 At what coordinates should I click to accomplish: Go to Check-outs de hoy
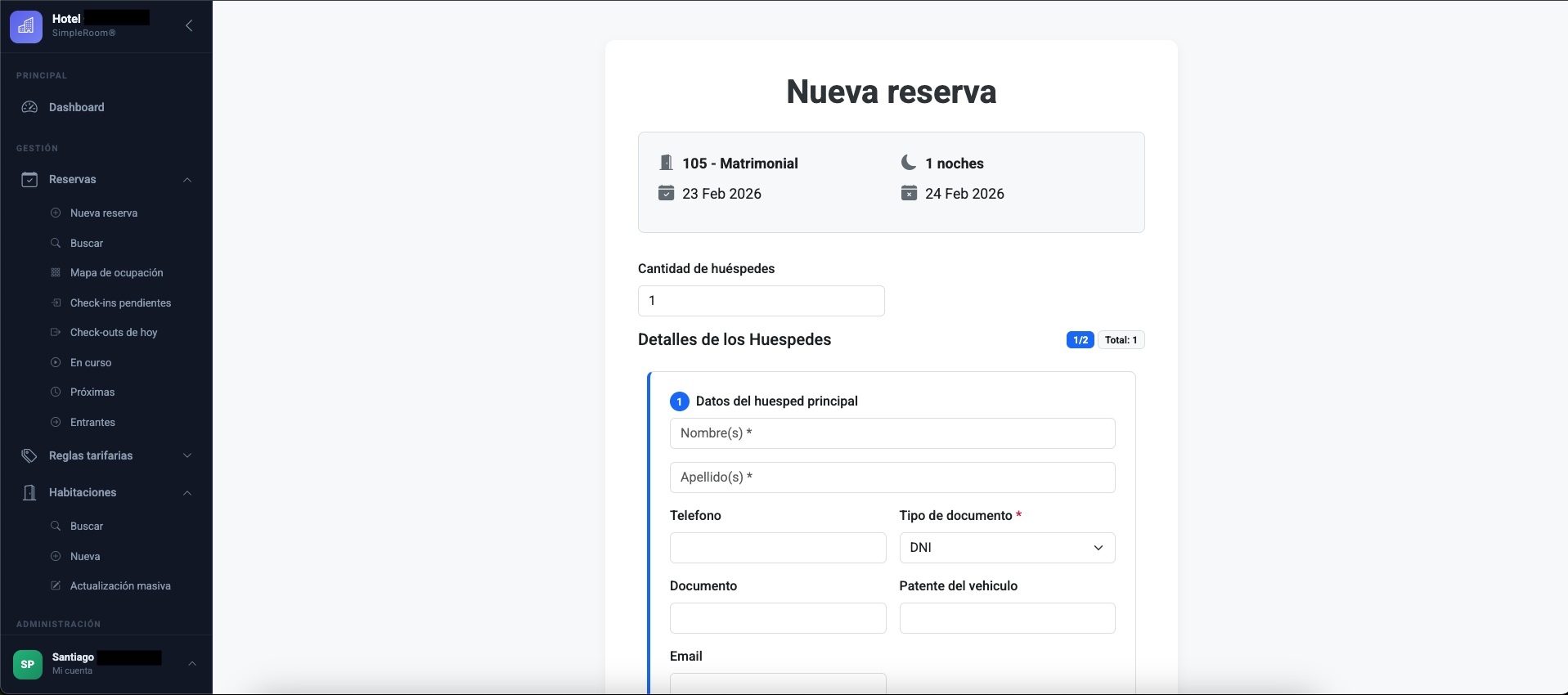point(114,332)
